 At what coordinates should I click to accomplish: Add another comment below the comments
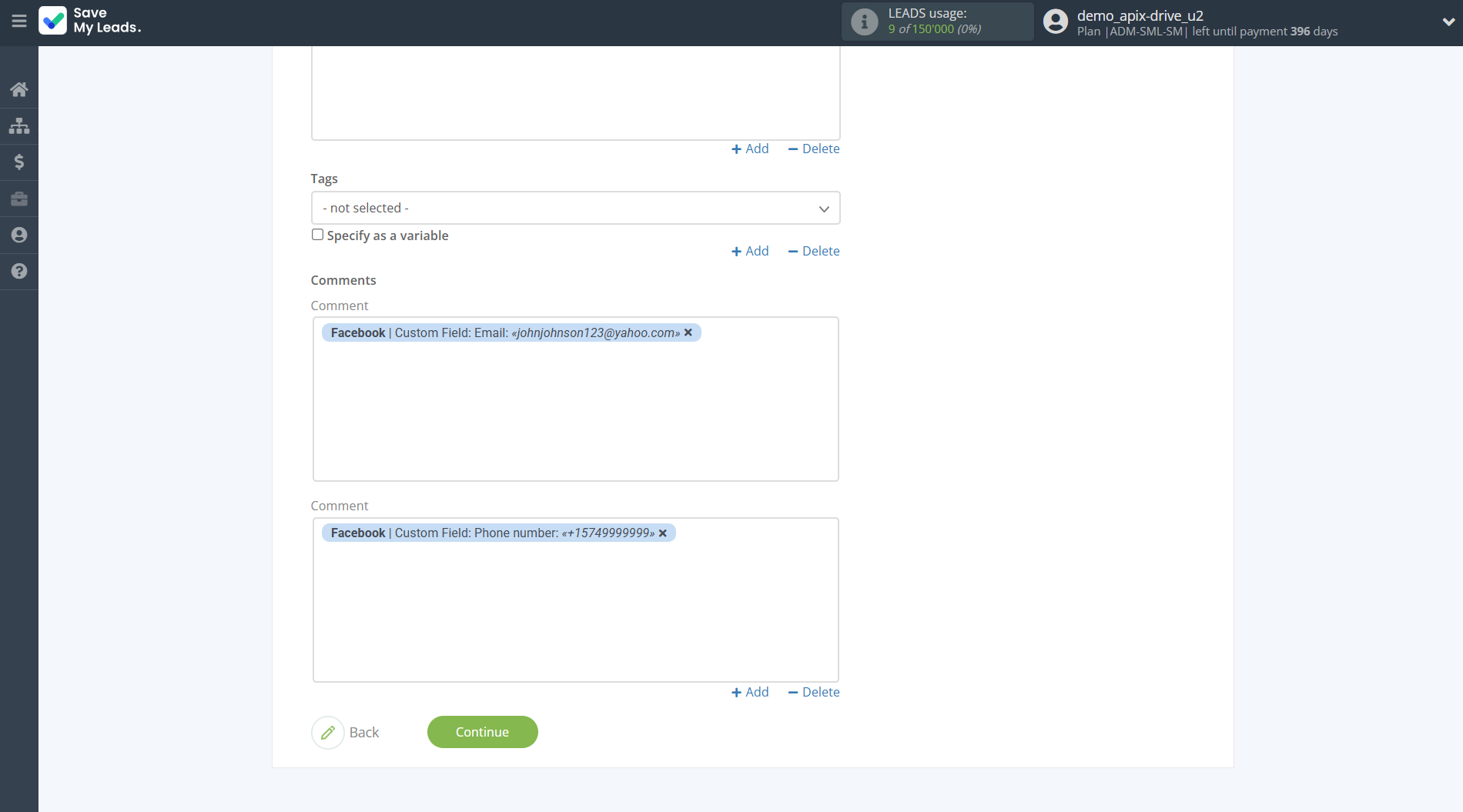[750, 692]
